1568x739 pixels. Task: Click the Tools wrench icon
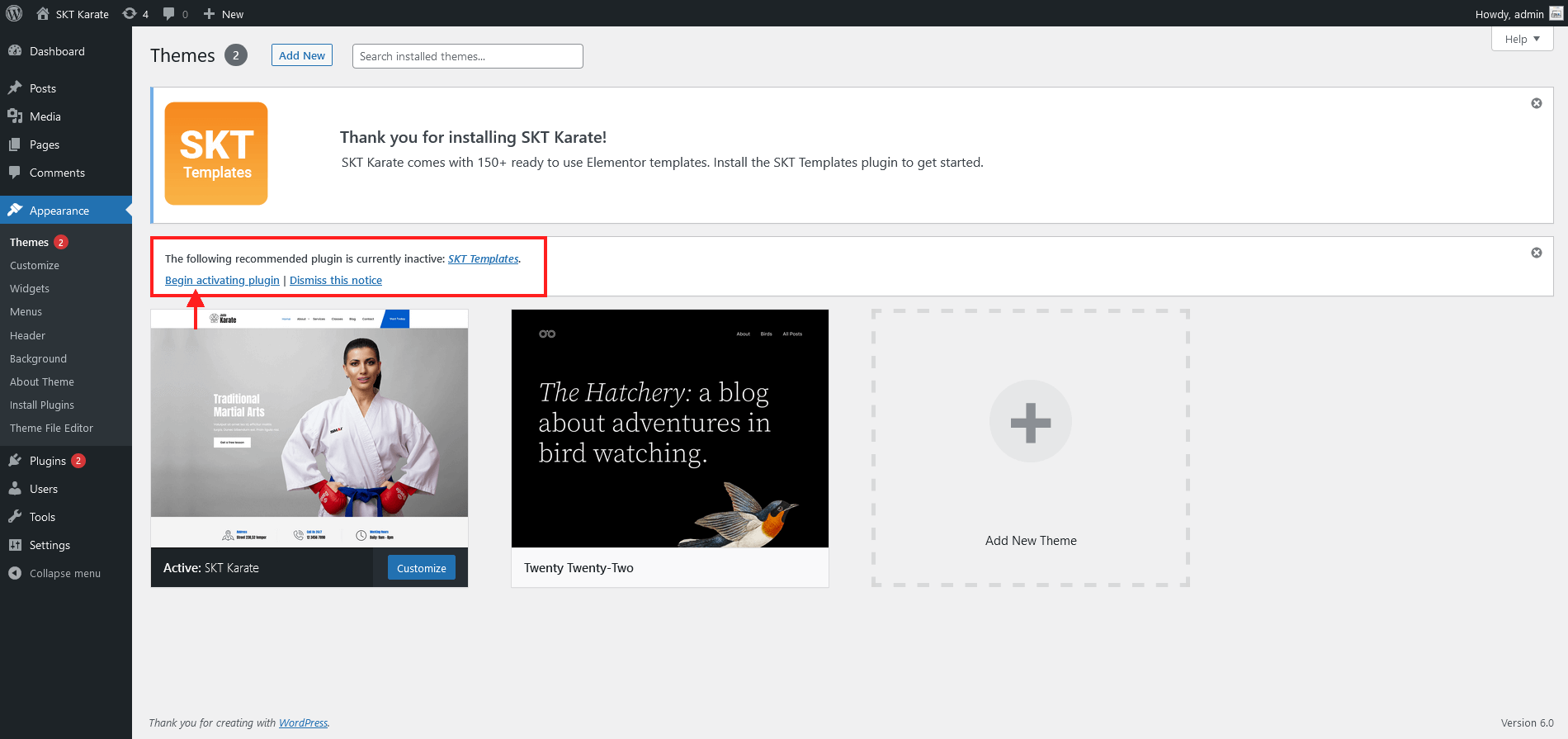[x=15, y=516]
